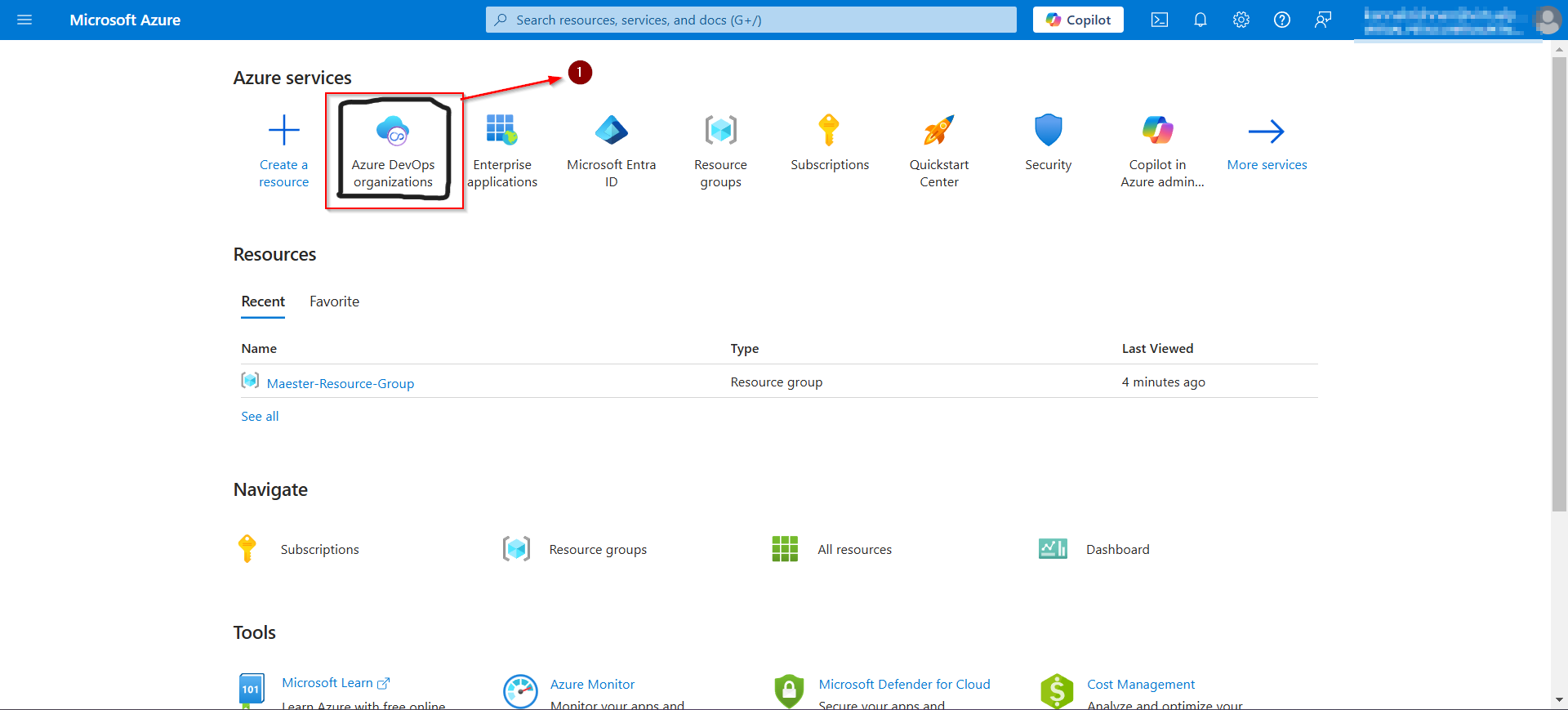The image size is (1568, 710).
Task: Click the Maester-Resource-Group row icon
Action: click(x=250, y=381)
